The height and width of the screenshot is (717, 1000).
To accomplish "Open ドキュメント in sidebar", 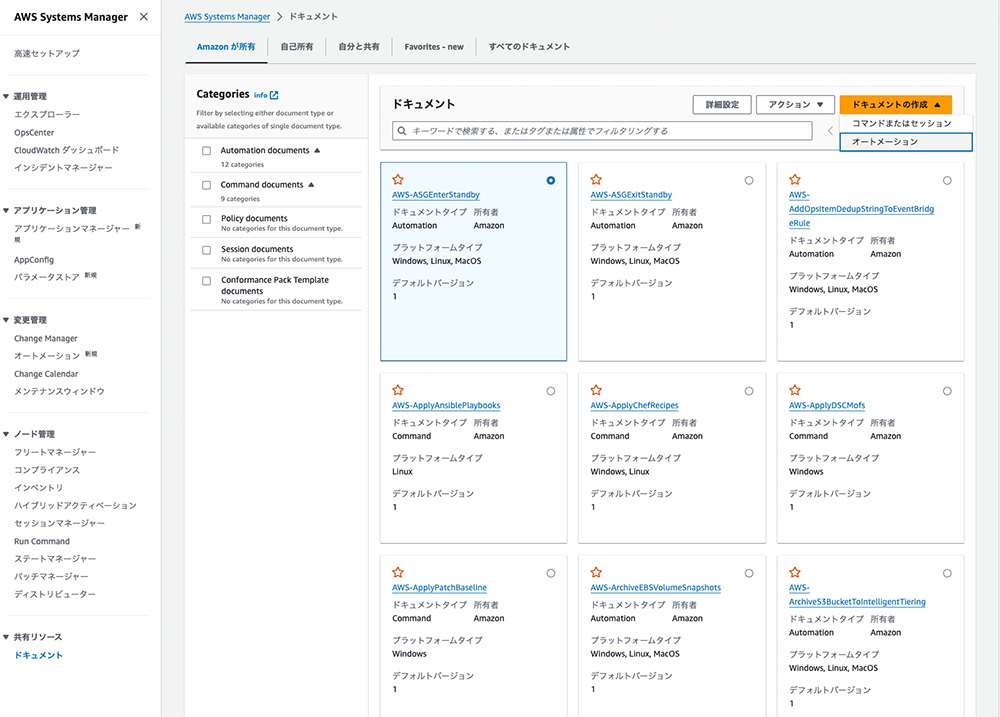I will pyautogui.click(x=38, y=656).
